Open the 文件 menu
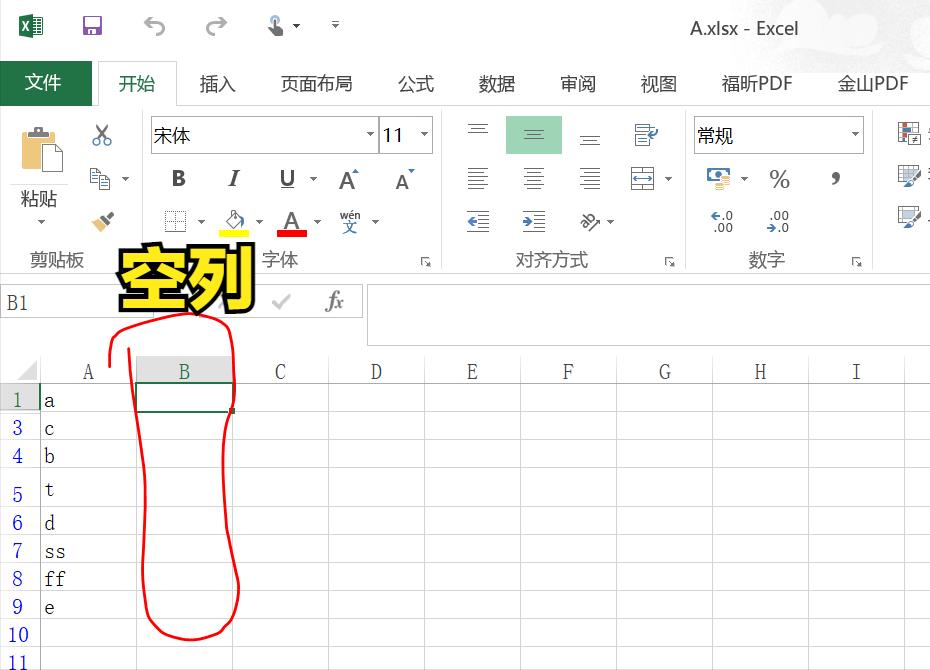The height and width of the screenshot is (670, 930). (x=46, y=83)
